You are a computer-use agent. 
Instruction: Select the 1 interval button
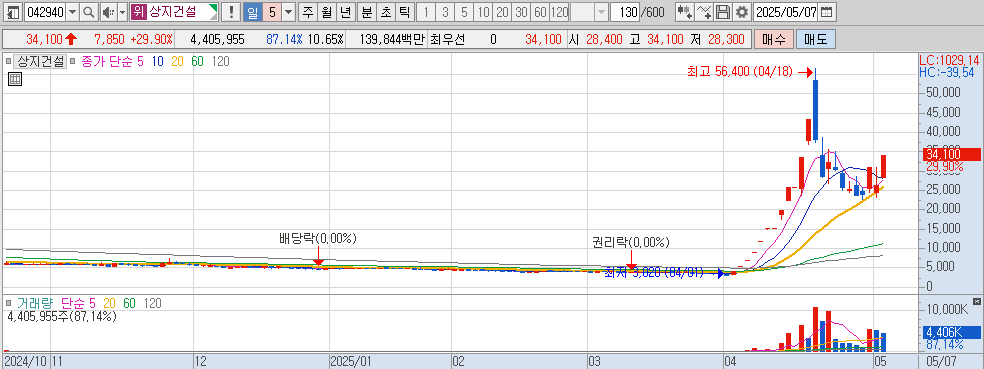[x=426, y=11]
